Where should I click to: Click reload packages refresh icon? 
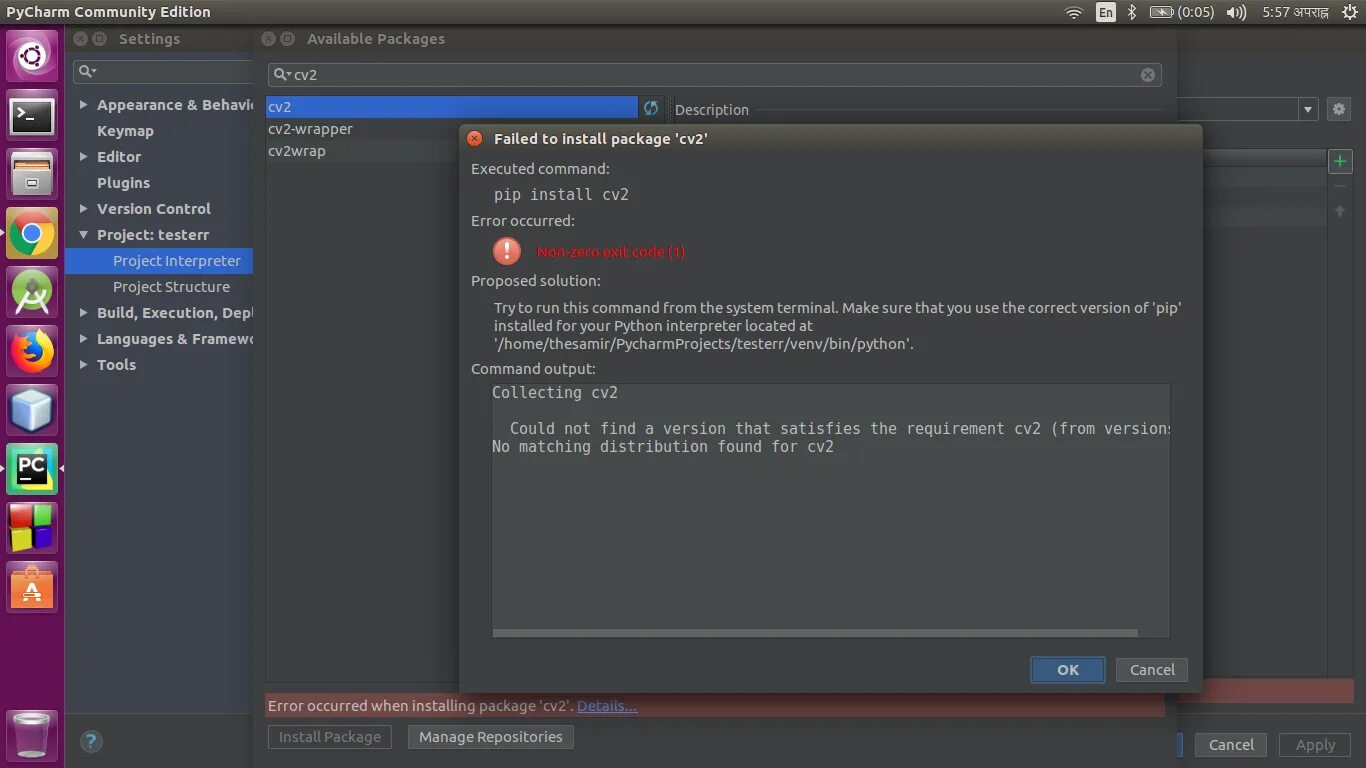651,108
